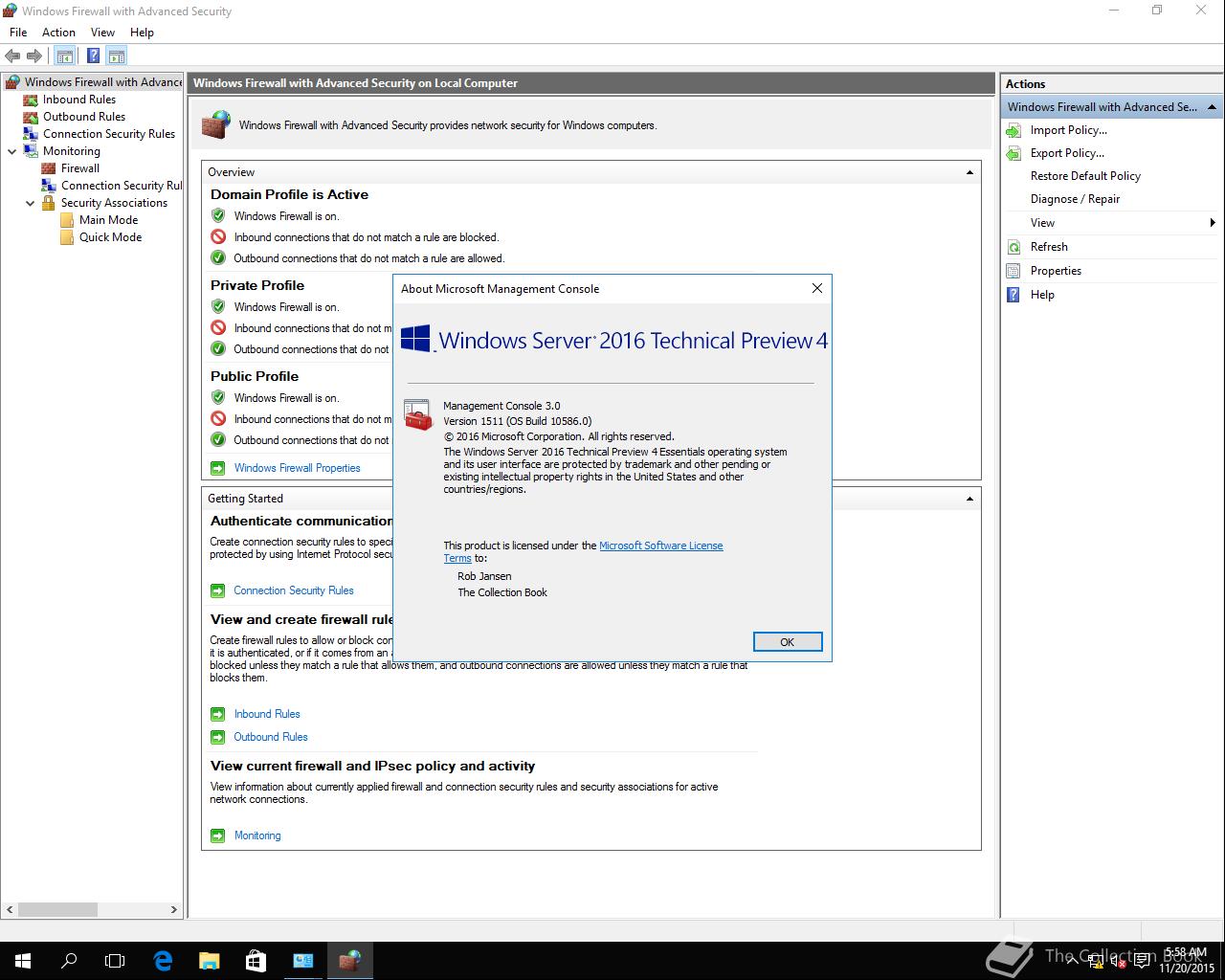Image resolution: width=1225 pixels, height=980 pixels.
Task: Click the Properties icon in Actions
Action: [x=1013, y=271]
